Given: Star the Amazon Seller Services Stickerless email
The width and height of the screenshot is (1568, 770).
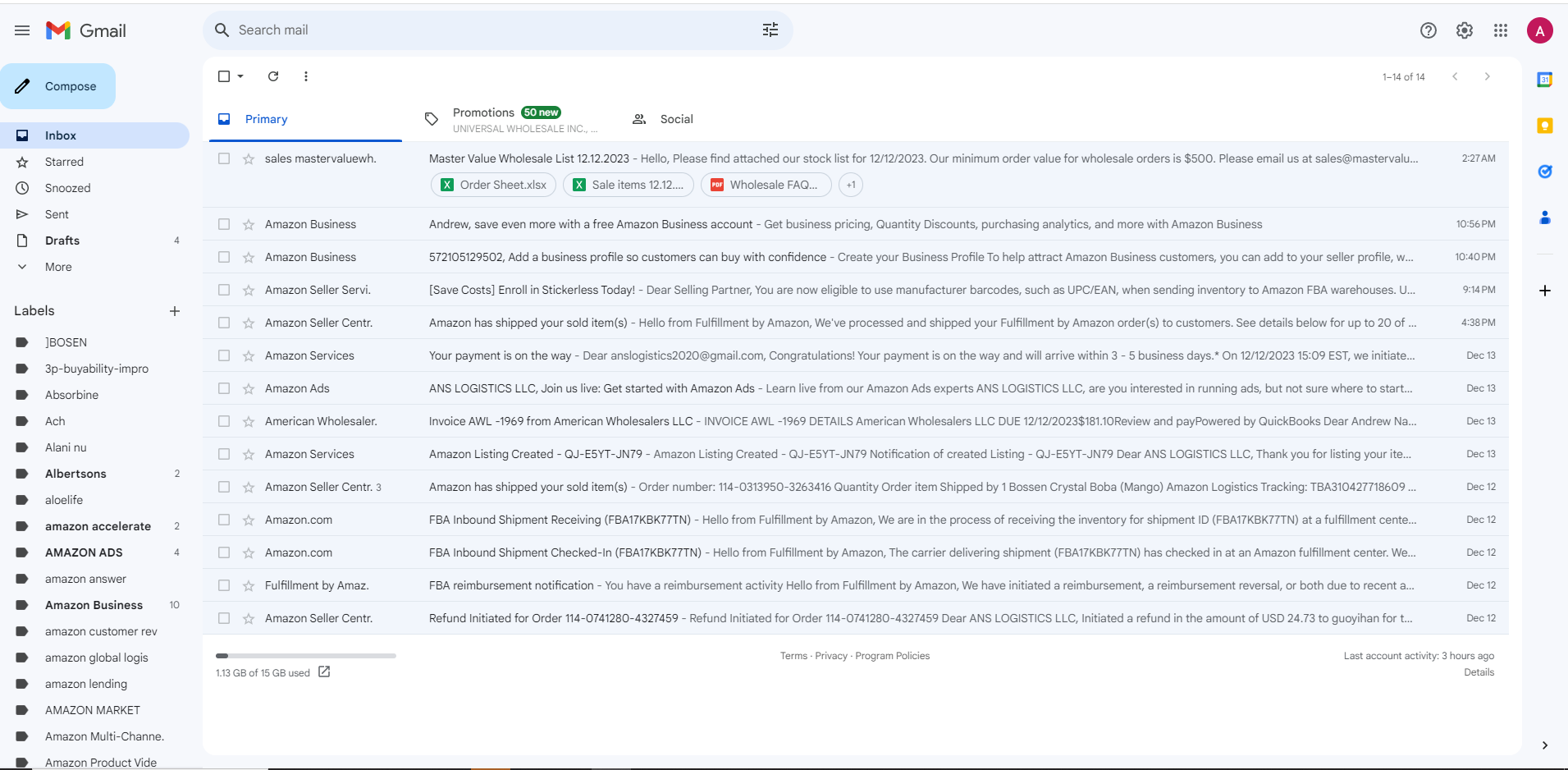Looking at the screenshot, I should pyautogui.click(x=249, y=290).
